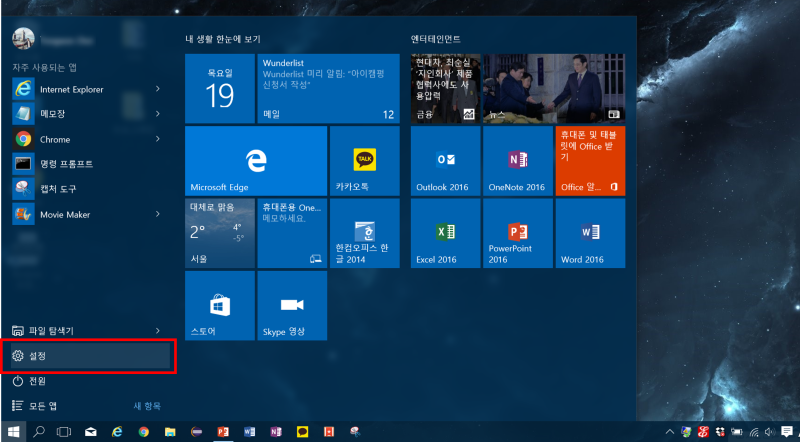This screenshot has height=442, width=800.
Task: Expand Movie Maker jump list arrow
Action: 158,214
